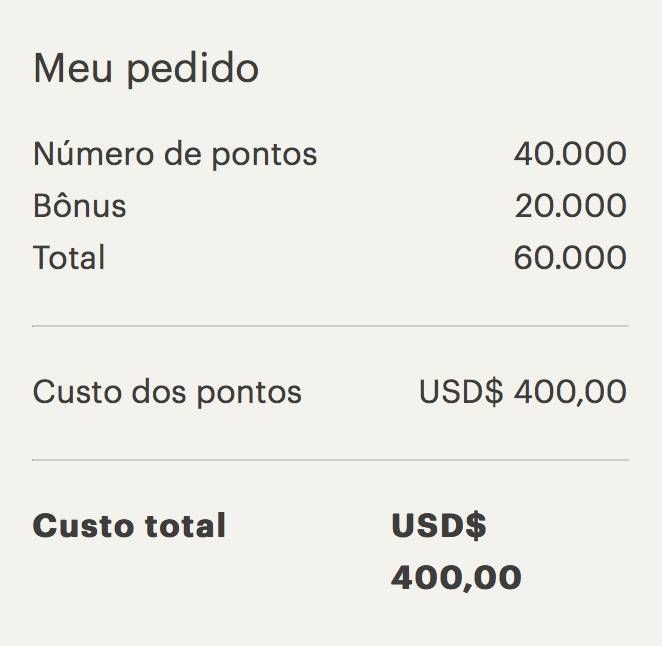Select the 'Número de pontos' label
This screenshot has width=662, height=646.
coord(175,155)
